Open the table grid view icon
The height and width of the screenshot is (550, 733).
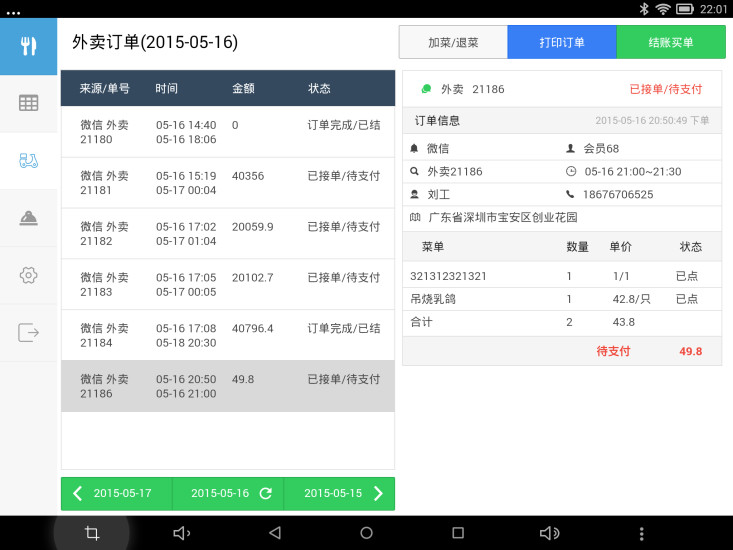click(28, 103)
